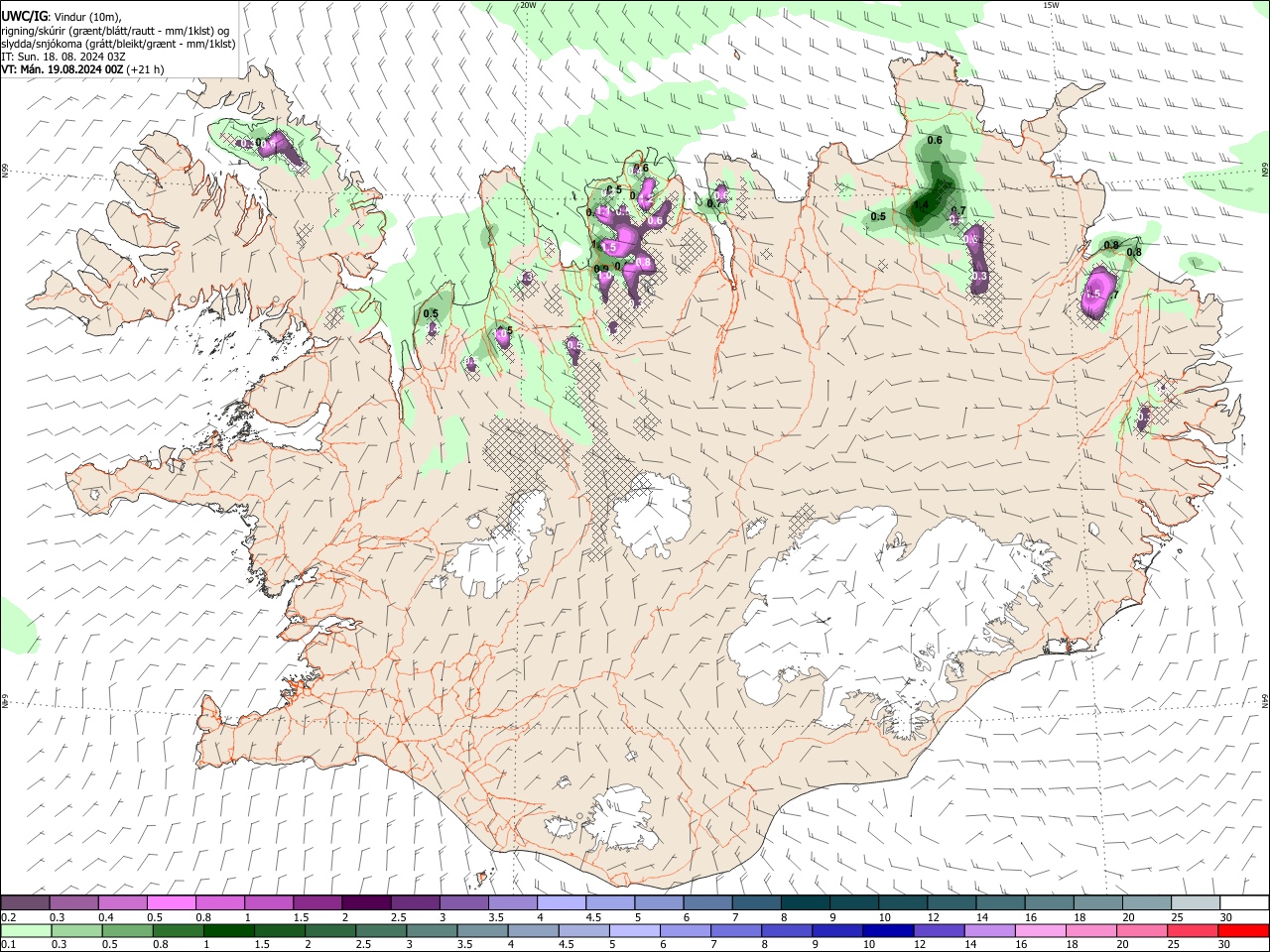The width and height of the screenshot is (1270, 952).
Task: Click the '20W' longitude label
Action: pyautogui.click(x=528, y=5)
